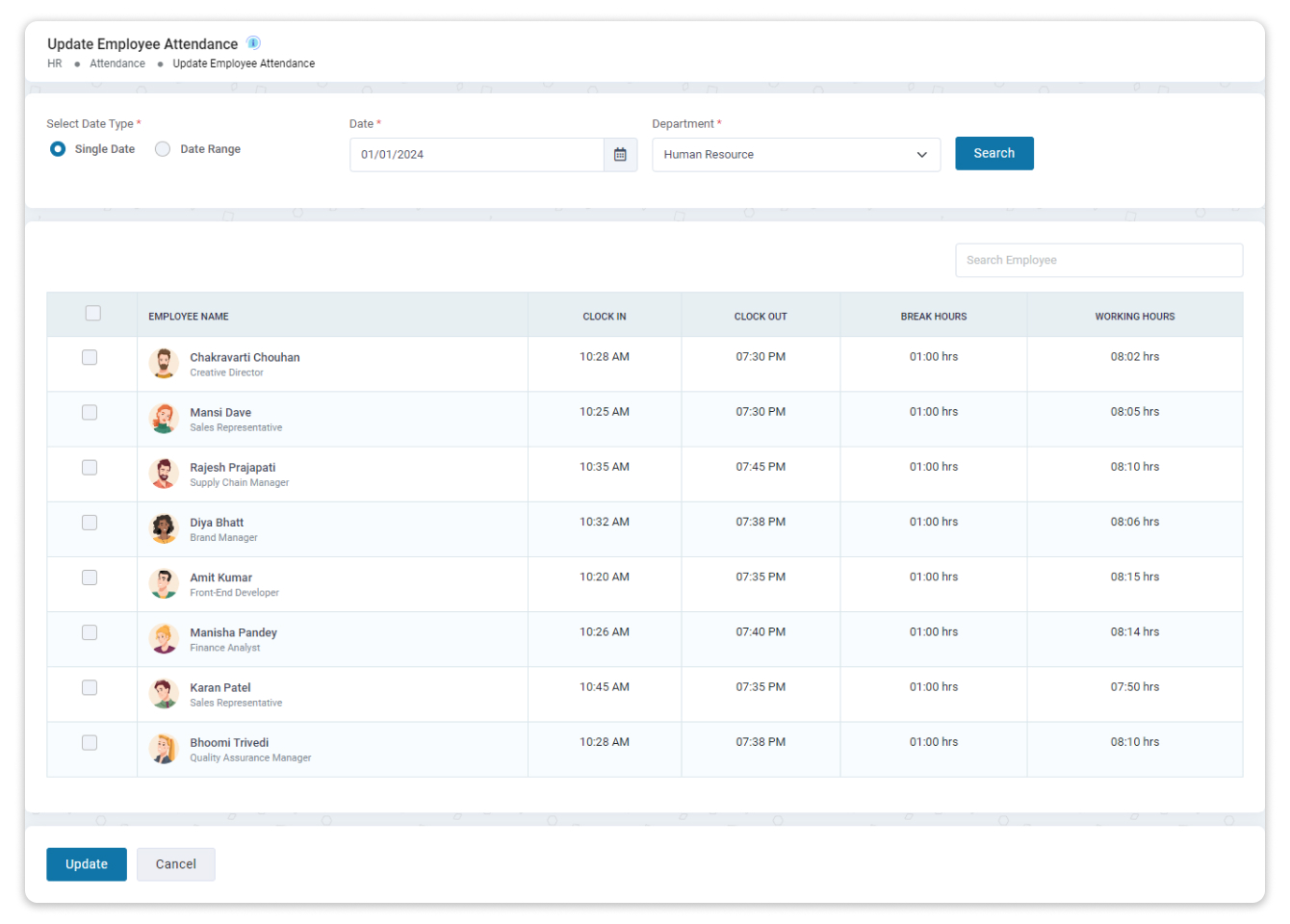1290x924 pixels.
Task: Click the Cancel button
Action: click(x=176, y=864)
